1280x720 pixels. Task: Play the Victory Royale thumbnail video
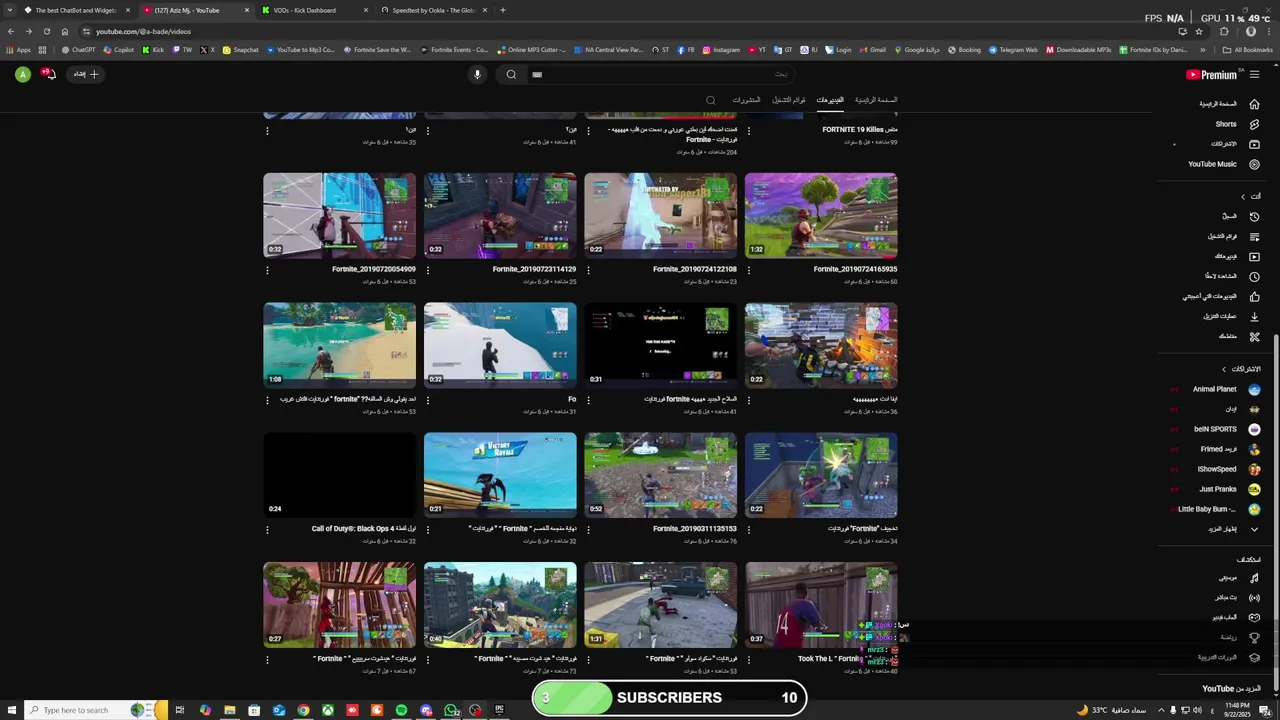tap(500, 475)
